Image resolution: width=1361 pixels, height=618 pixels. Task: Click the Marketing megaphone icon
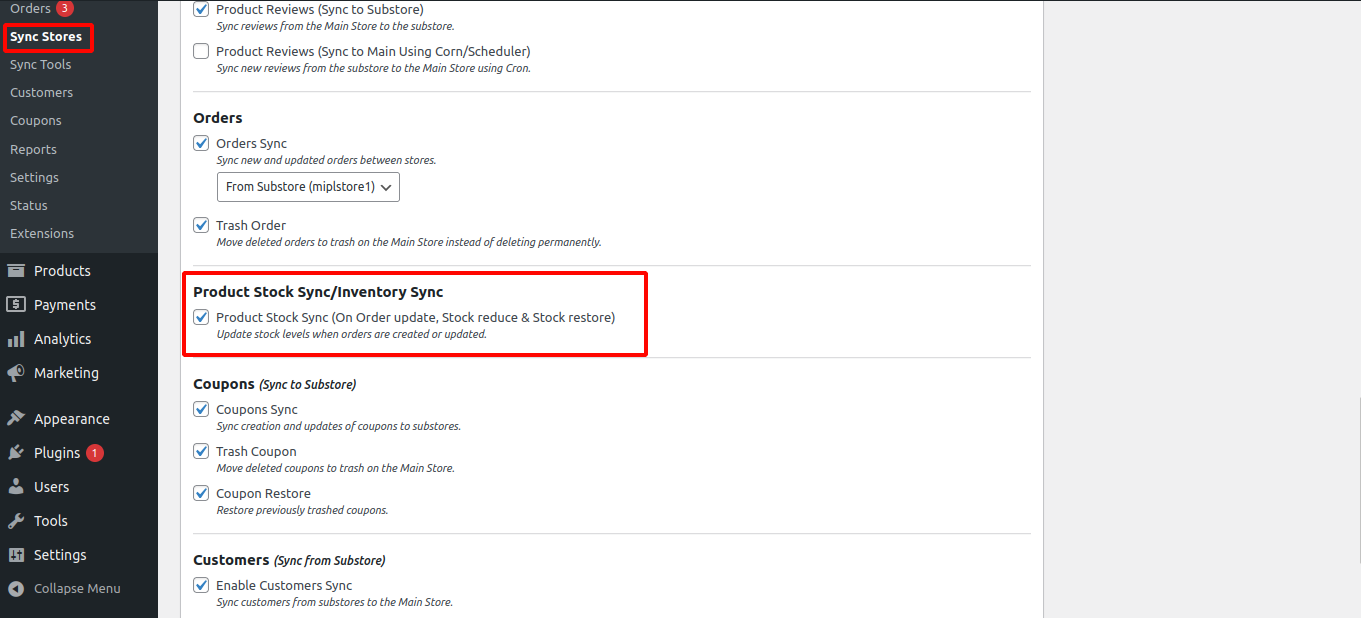16,373
